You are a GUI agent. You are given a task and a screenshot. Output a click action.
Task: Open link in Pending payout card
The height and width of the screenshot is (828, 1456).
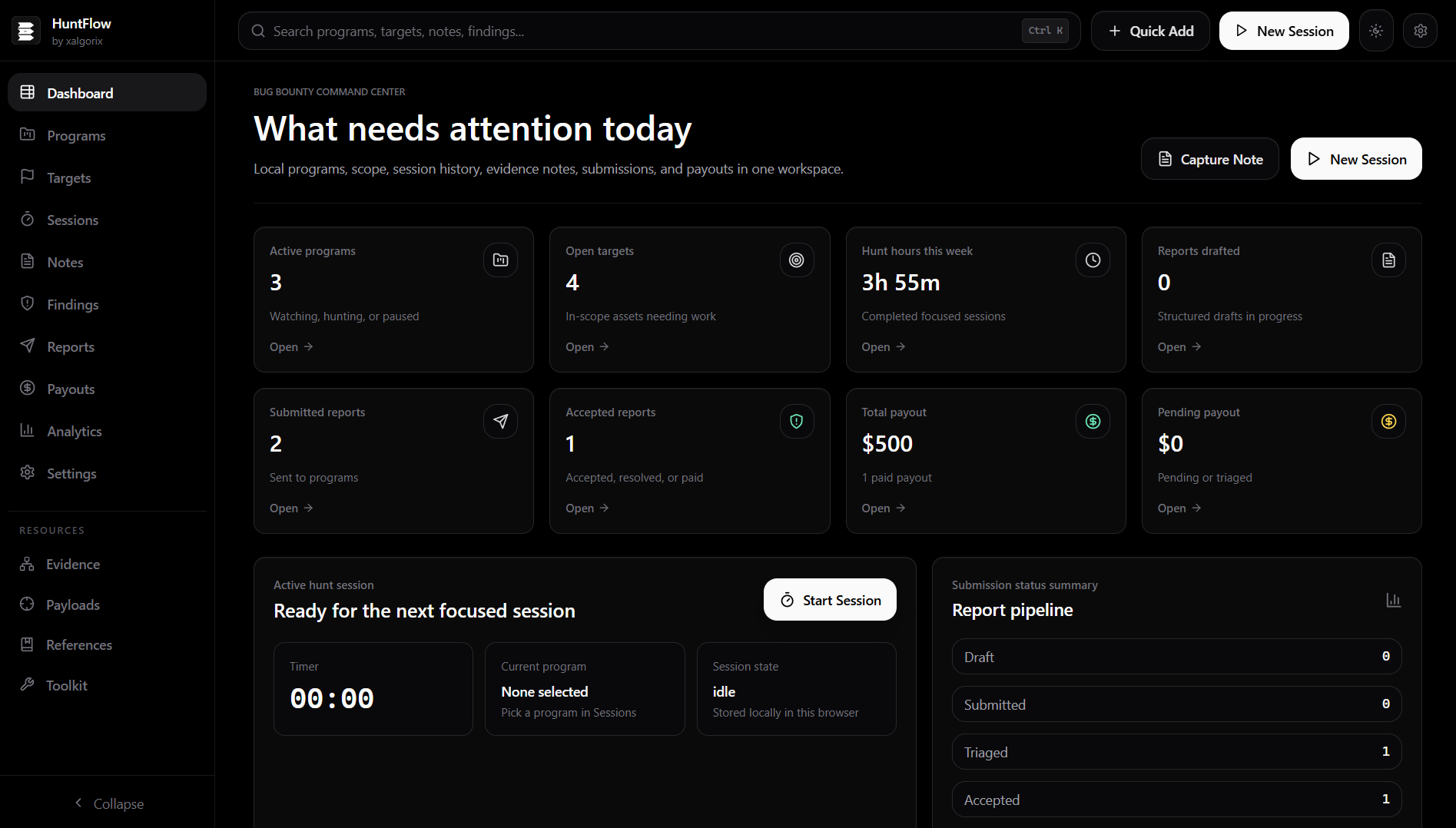(1179, 508)
